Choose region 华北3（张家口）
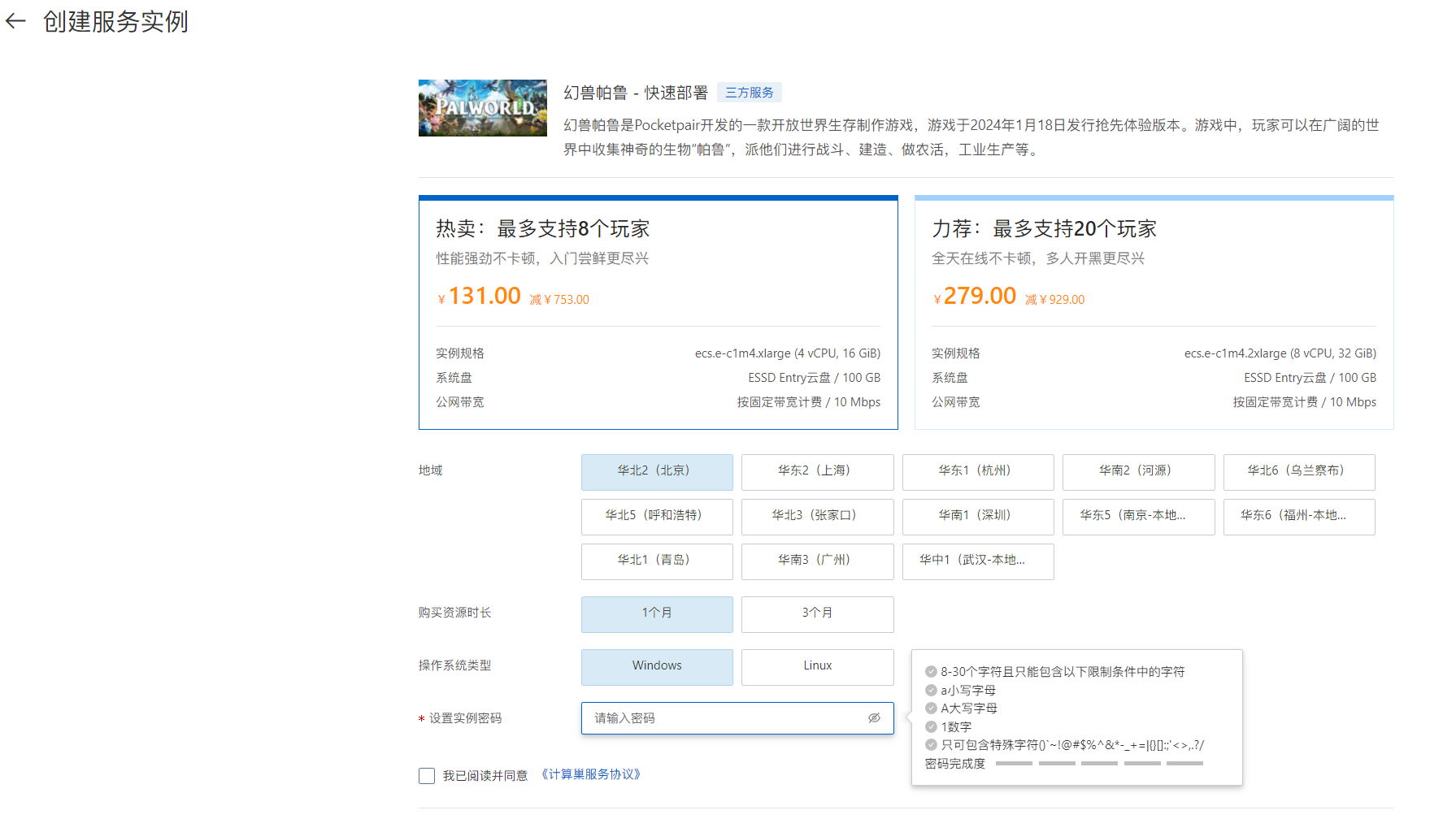The width and height of the screenshot is (1456, 819). pos(818,517)
